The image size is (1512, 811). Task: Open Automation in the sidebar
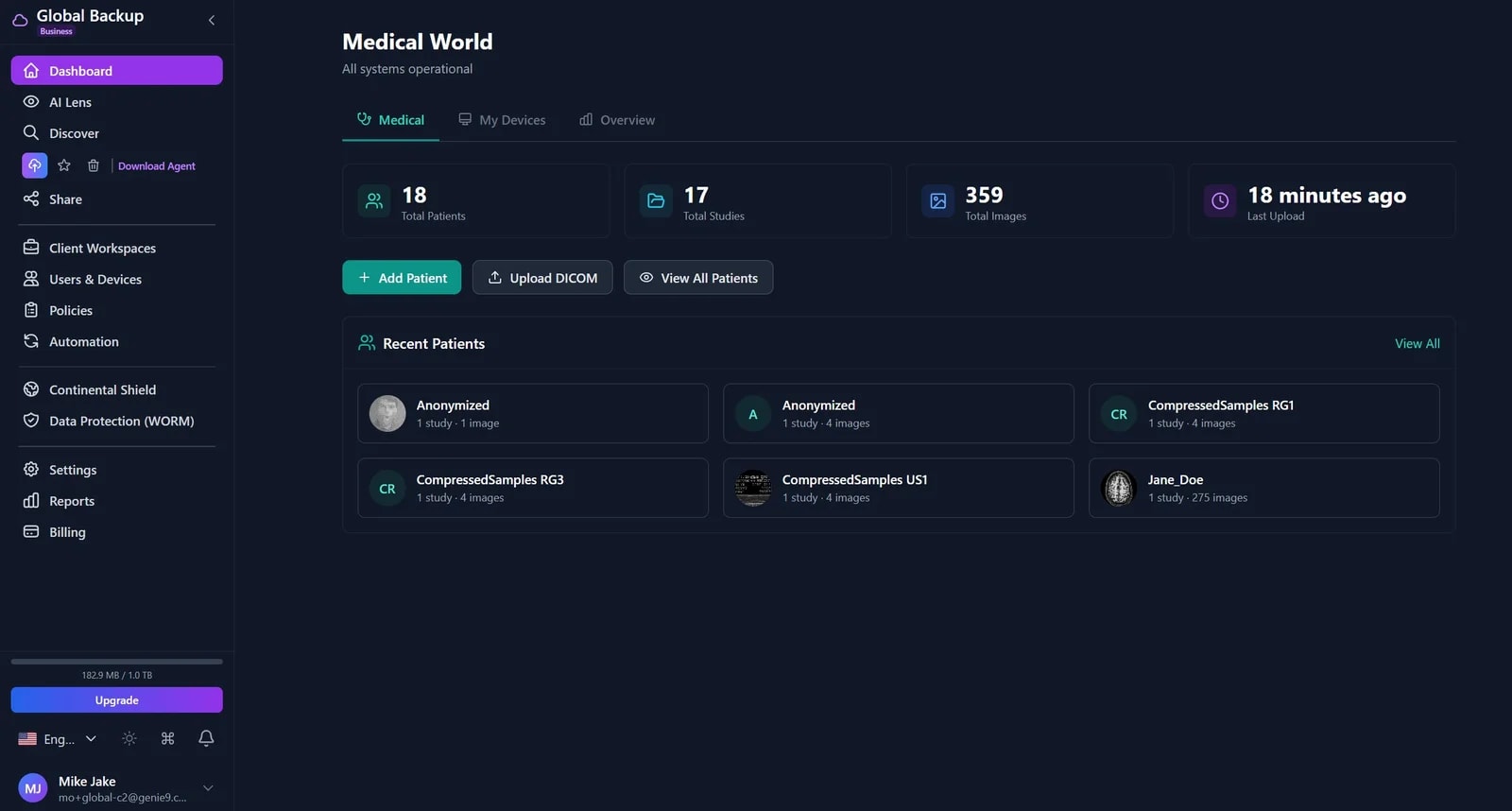[x=117, y=342]
